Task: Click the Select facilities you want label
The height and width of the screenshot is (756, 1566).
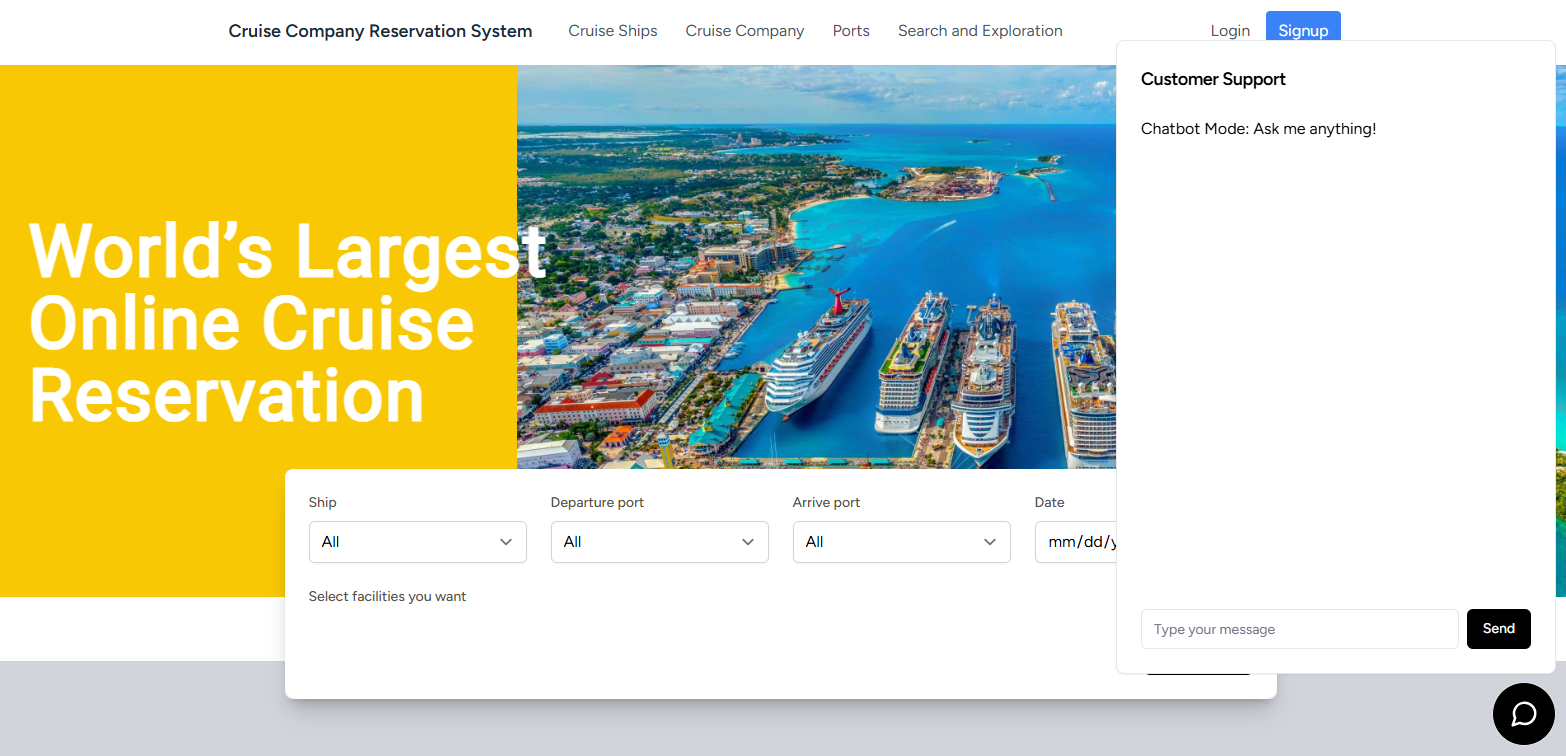Action: click(387, 595)
